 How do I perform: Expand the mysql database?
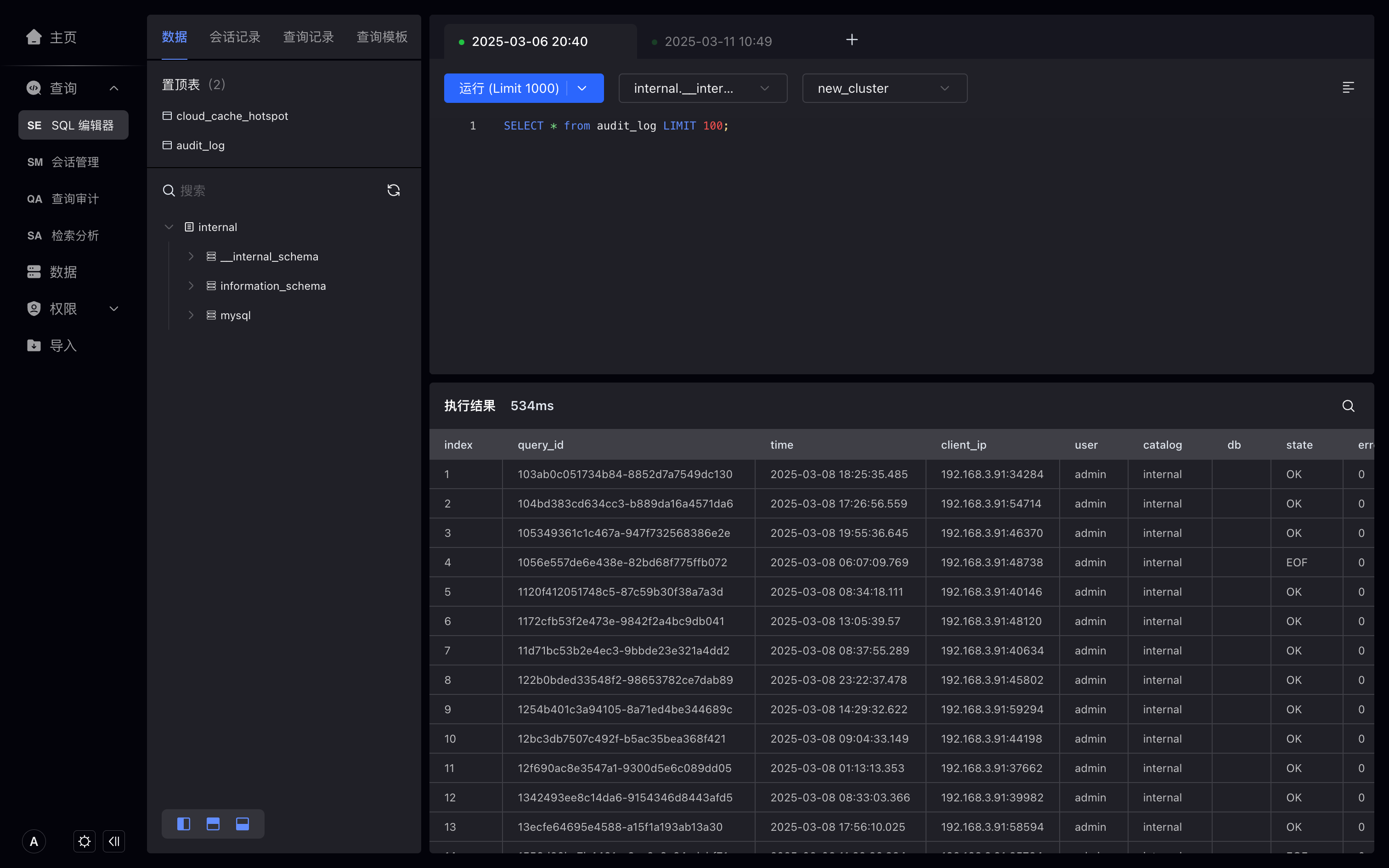click(191, 315)
